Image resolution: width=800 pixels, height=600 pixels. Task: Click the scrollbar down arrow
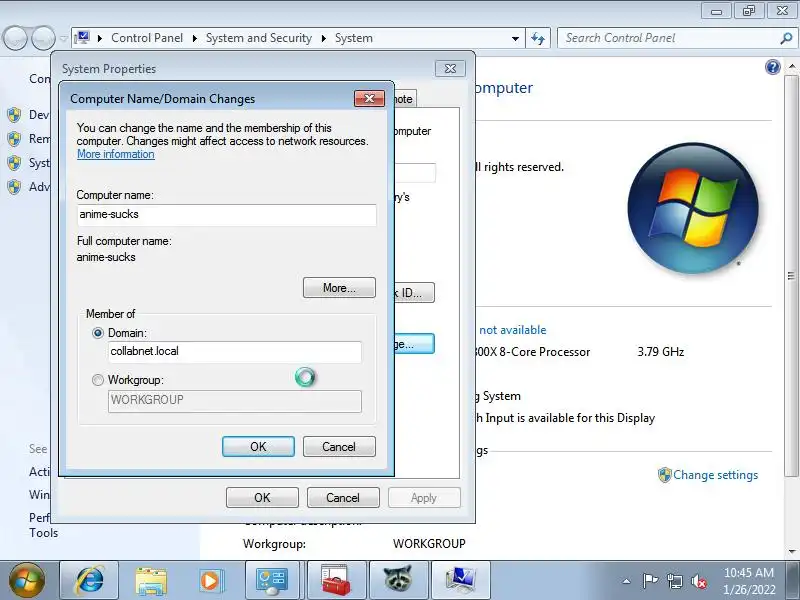pos(791,551)
